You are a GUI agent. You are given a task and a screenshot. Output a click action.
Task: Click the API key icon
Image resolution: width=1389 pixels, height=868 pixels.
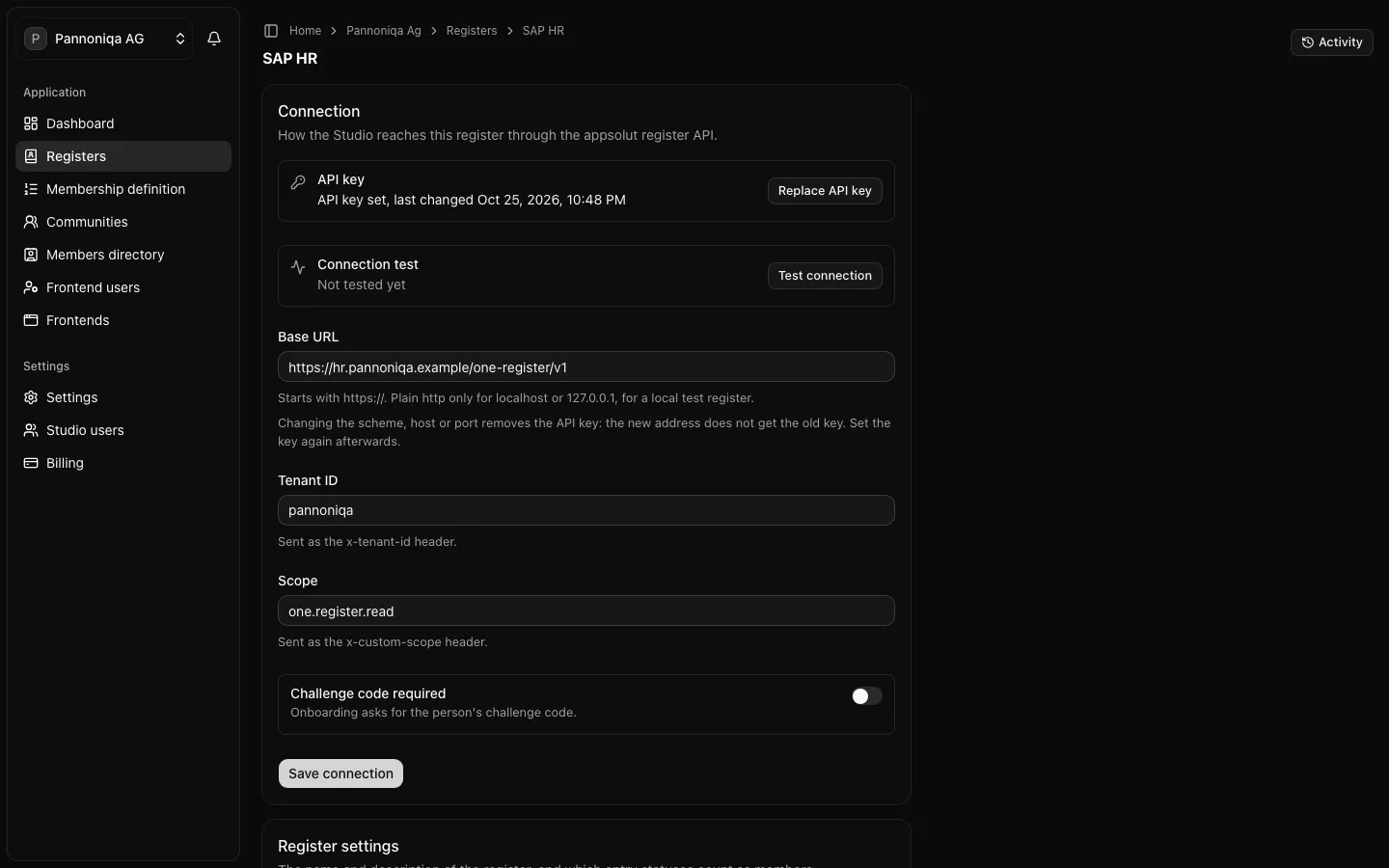(x=298, y=182)
